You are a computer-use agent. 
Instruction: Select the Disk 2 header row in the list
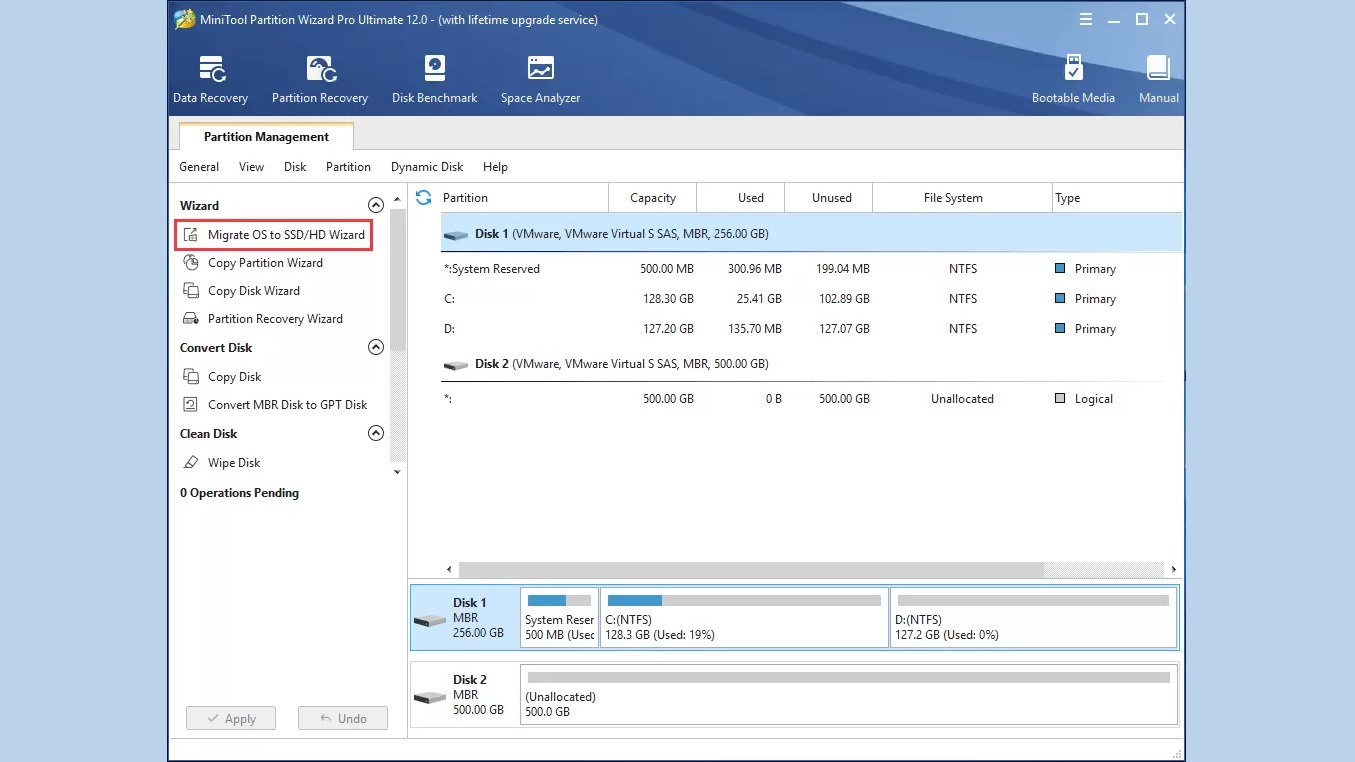coord(811,364)
